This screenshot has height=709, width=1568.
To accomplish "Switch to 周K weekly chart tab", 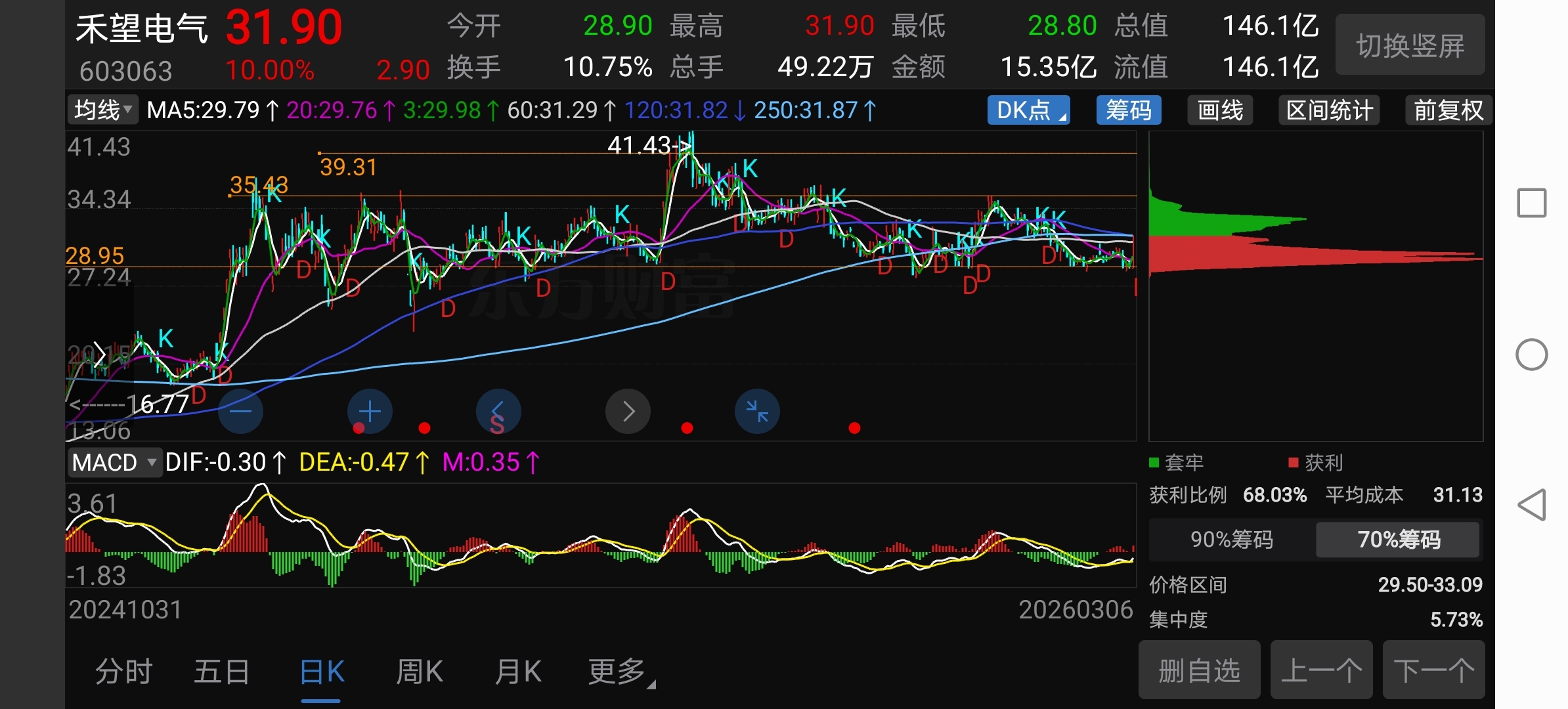I will click(x=420, y=672).
